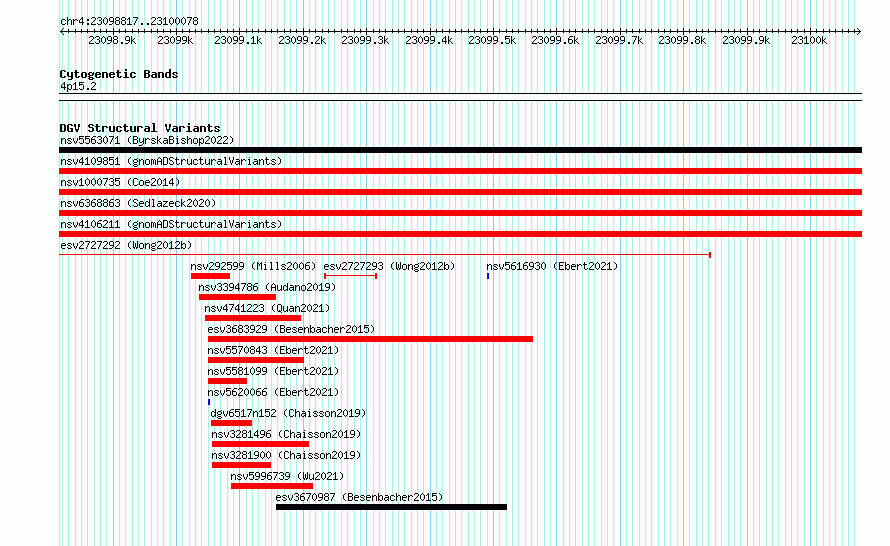Click the 23099.9k ruler position
This screenshot has width=890, height=546.
tap(746, 40)
